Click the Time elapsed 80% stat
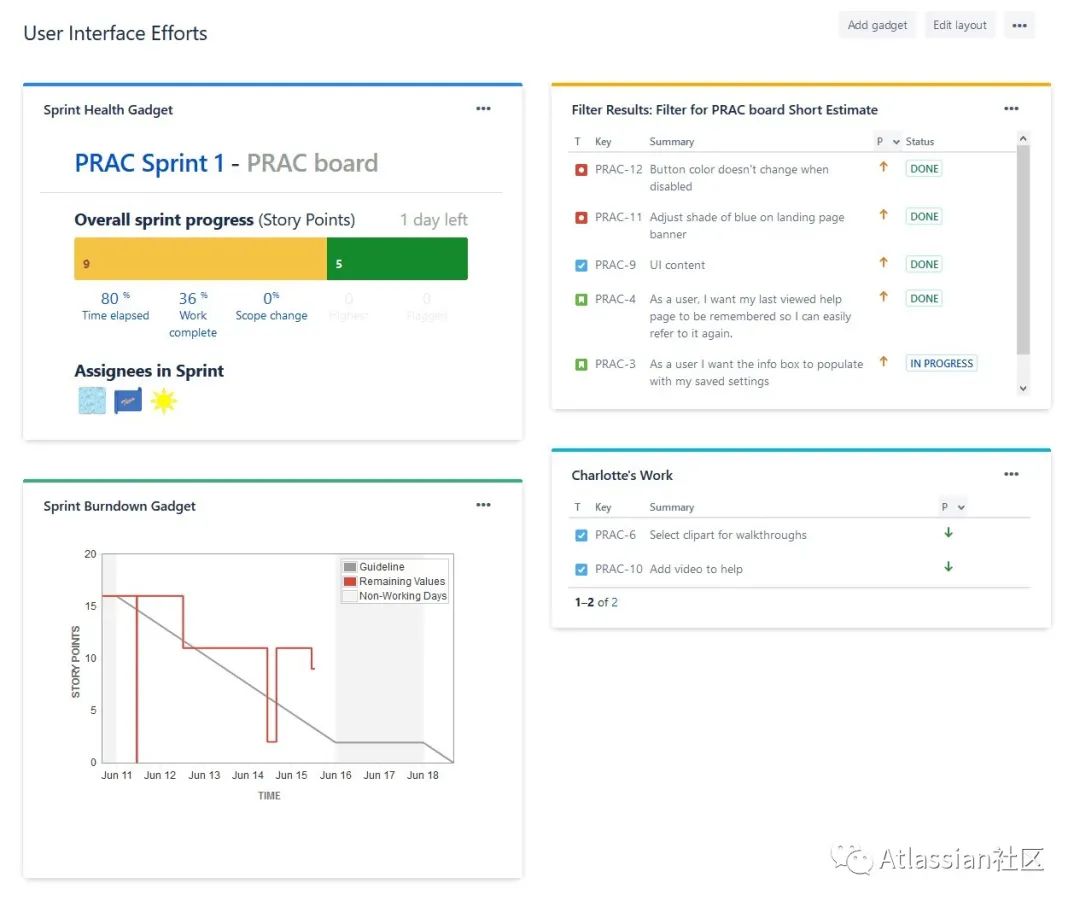This screenshot has height=907, width=1080. 115,306
